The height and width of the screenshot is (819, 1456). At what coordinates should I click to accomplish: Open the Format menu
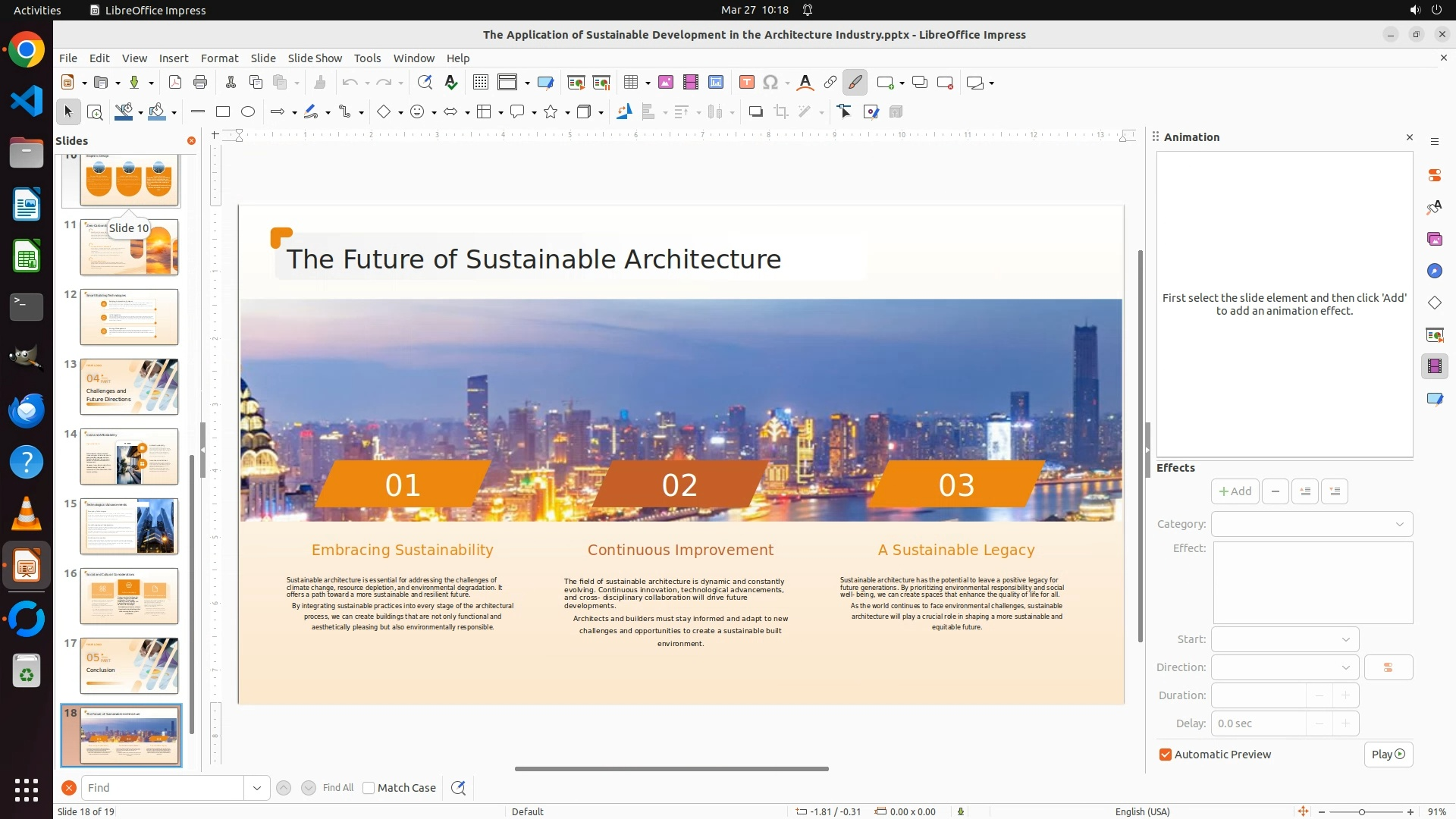point(219,58)
